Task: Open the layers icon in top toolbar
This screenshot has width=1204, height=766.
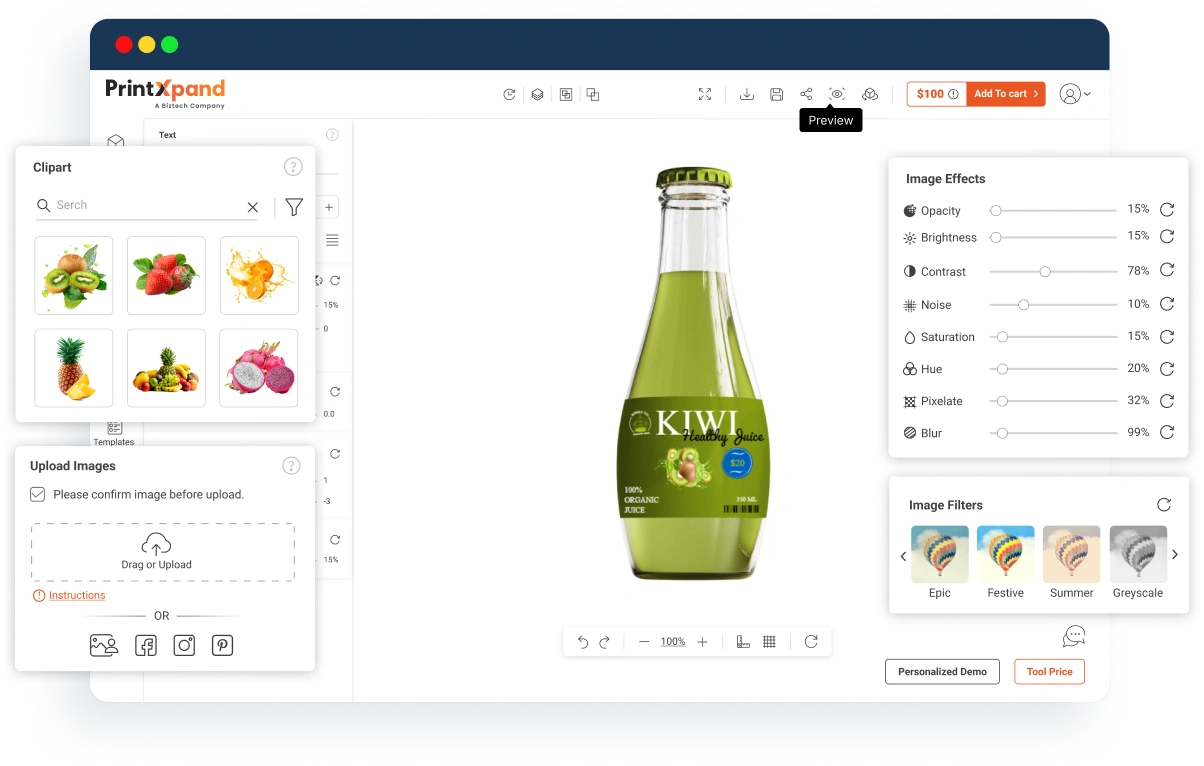Action: pos(537,94)
